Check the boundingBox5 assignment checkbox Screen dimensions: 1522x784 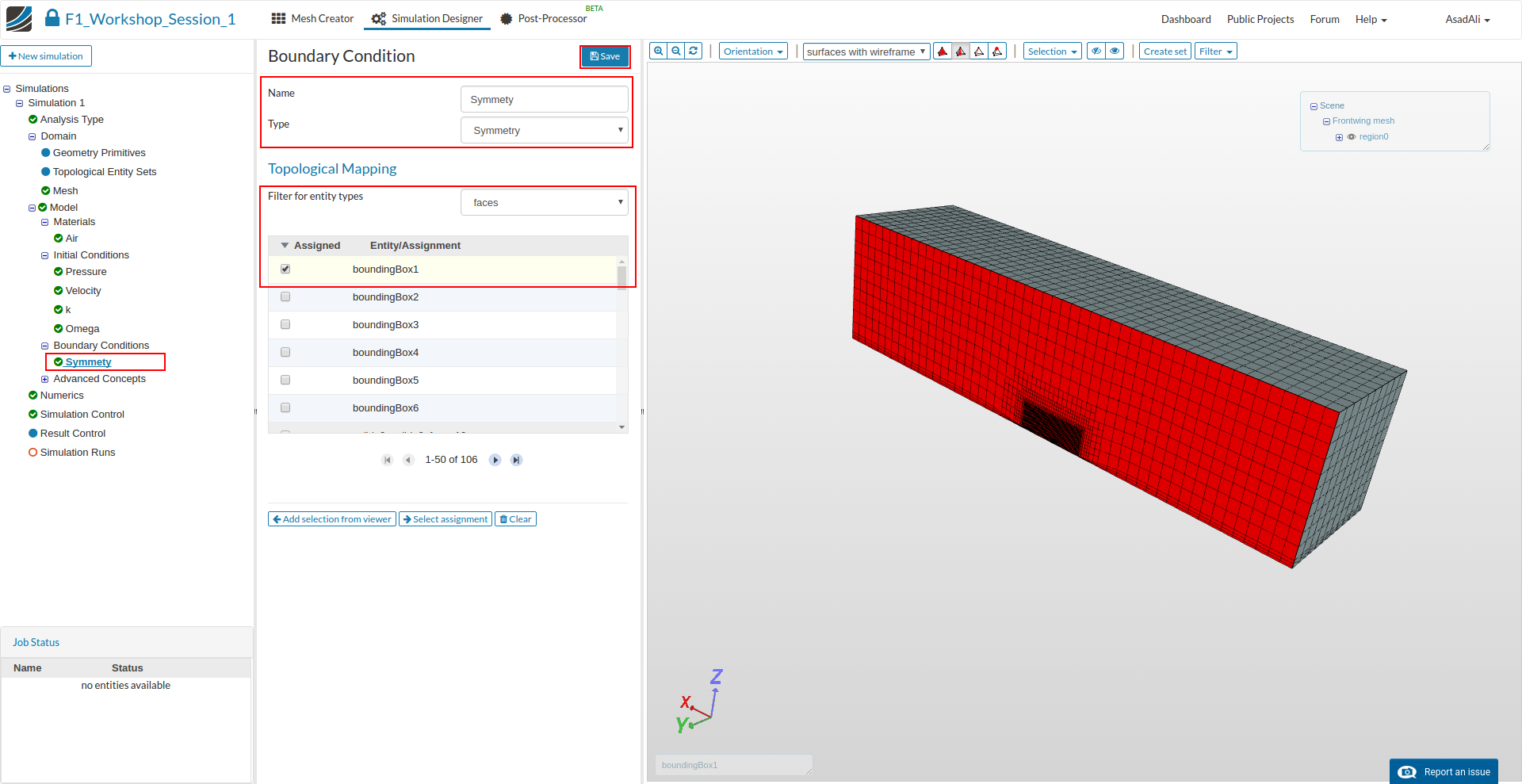(x=285, y=381)
